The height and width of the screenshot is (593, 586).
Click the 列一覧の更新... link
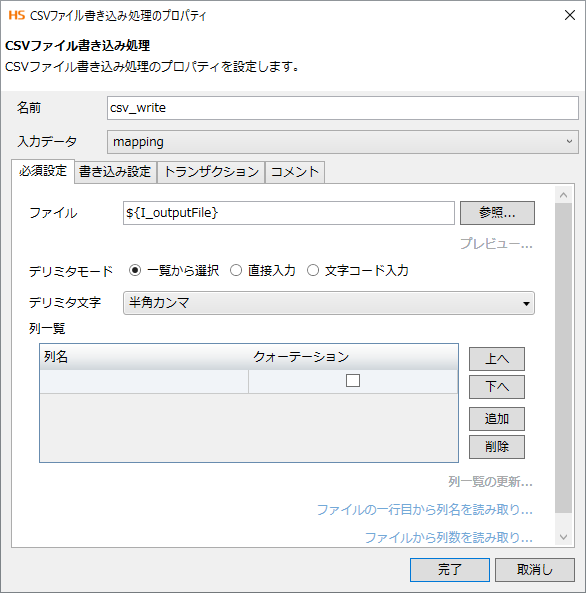pyautogui.click(x=490, y=482)
